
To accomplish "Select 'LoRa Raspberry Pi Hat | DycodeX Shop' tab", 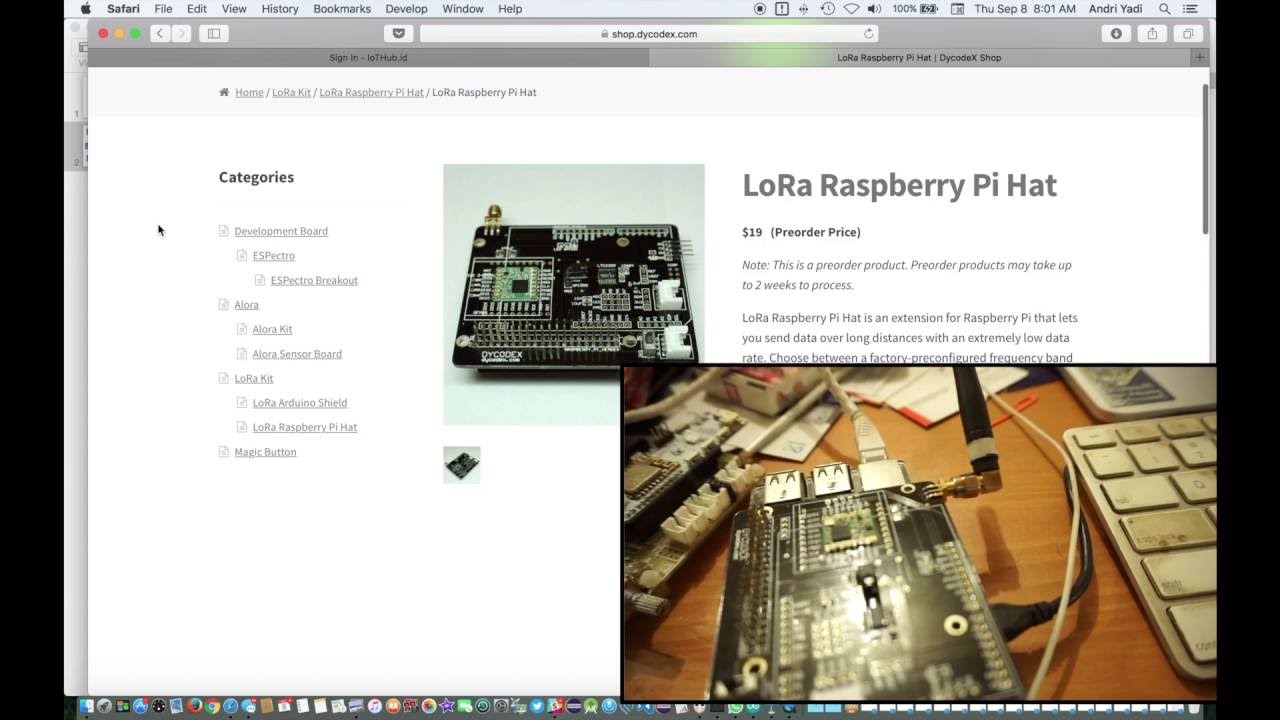I will click(x=919, y=58).
